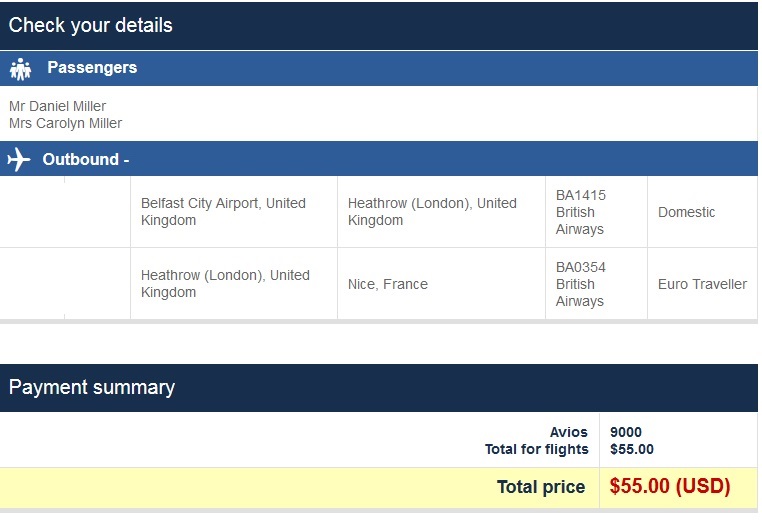
Task: Select the Euro Traveller cabin cell
Action: click(x=702, y=284)
